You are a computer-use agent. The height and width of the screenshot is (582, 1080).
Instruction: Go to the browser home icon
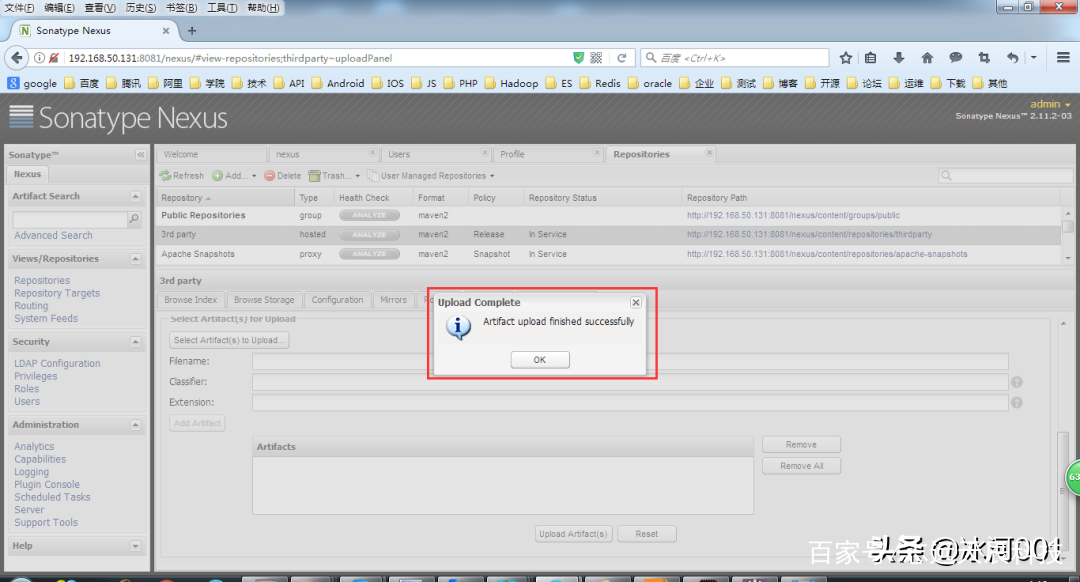[x=927, y=58]
